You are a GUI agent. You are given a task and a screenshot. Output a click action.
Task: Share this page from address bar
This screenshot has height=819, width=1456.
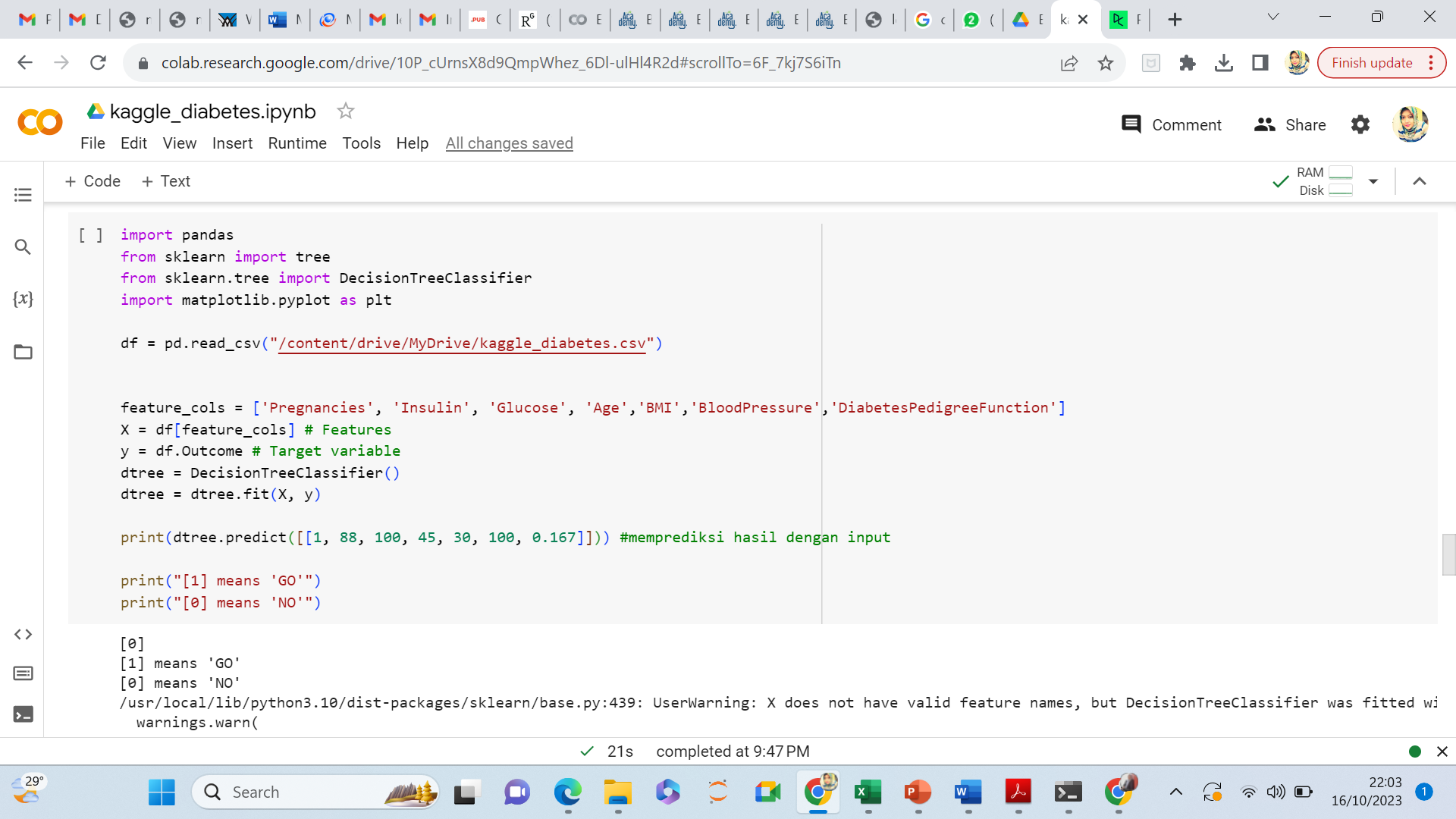[x=1069, y=63]
